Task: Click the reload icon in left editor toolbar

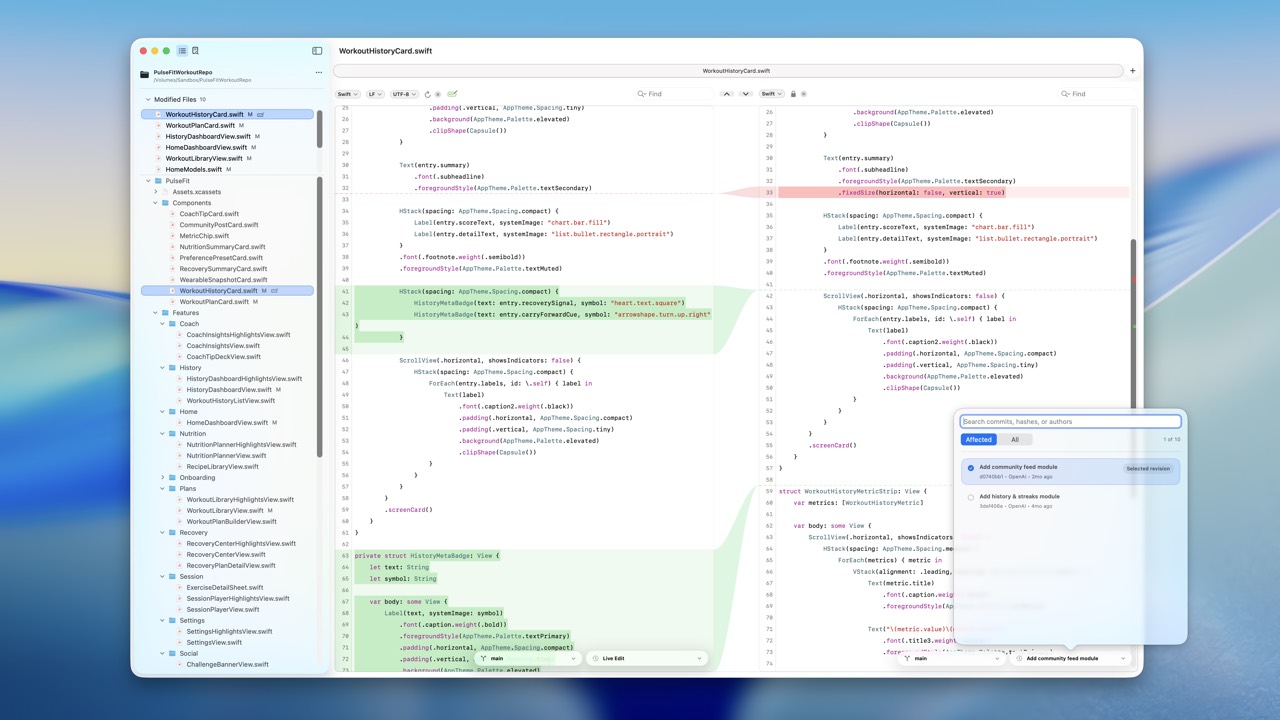Action: pyautogui.click(x=428, y=94)
